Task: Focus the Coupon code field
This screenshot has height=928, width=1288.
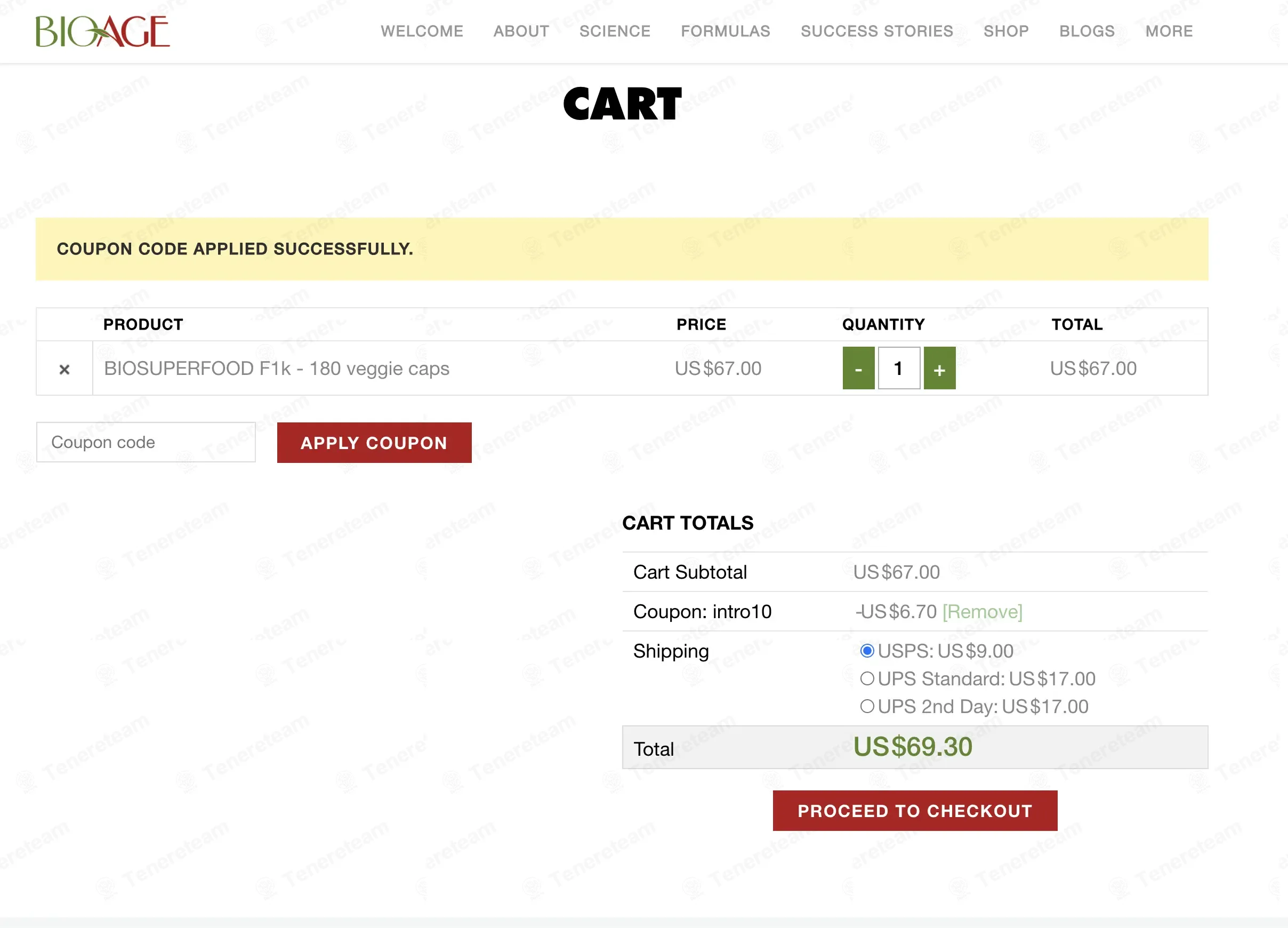Action: [146, 442]
